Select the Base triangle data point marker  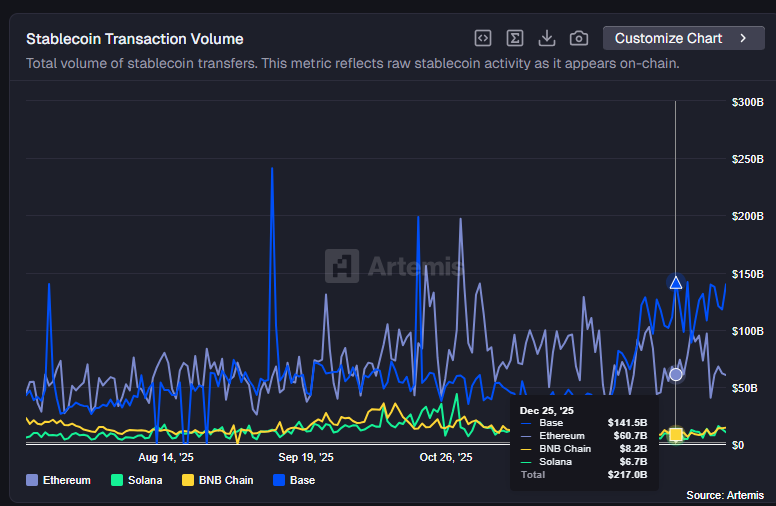coord(676,283)
